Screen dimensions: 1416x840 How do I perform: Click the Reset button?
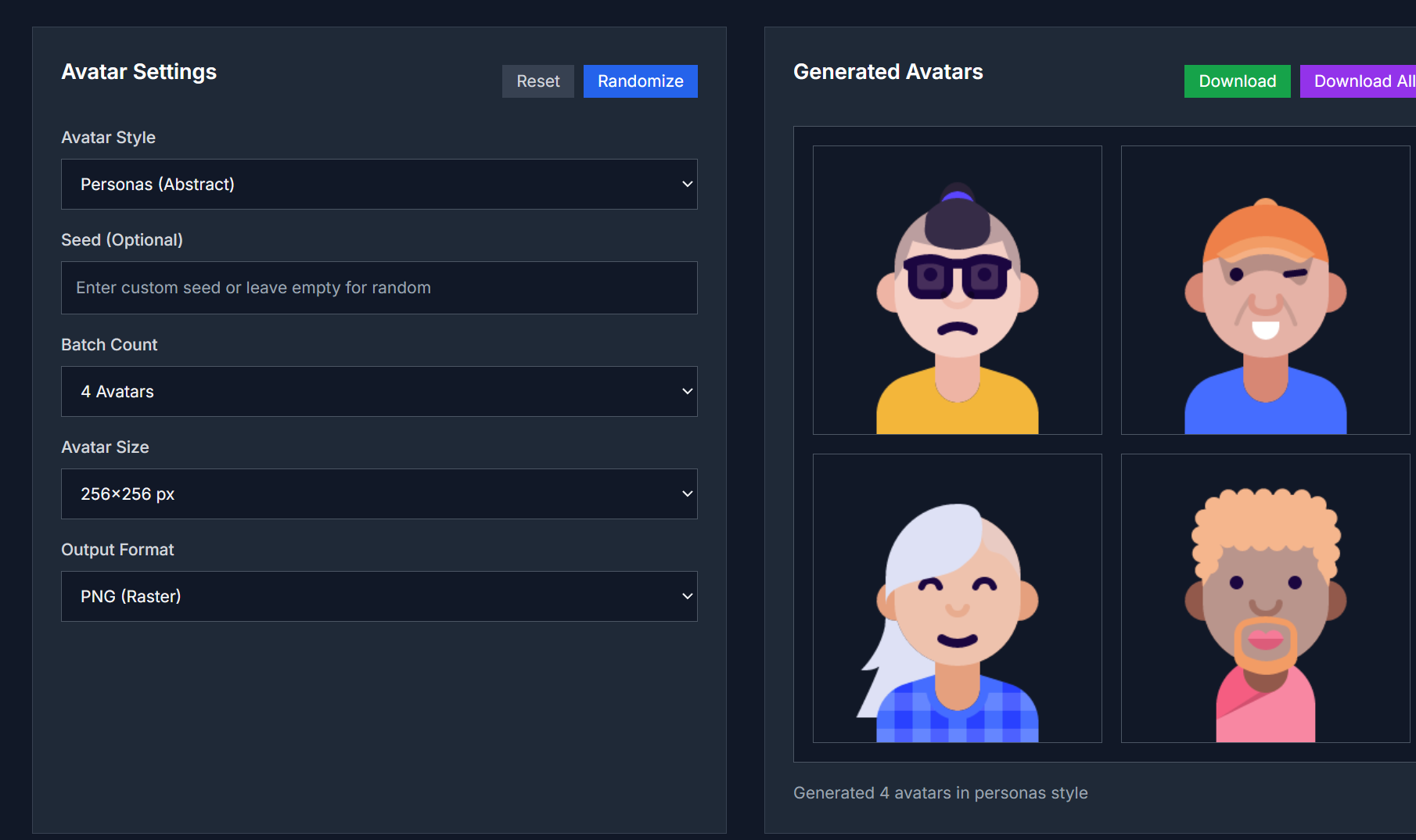(x=537, y=81)
